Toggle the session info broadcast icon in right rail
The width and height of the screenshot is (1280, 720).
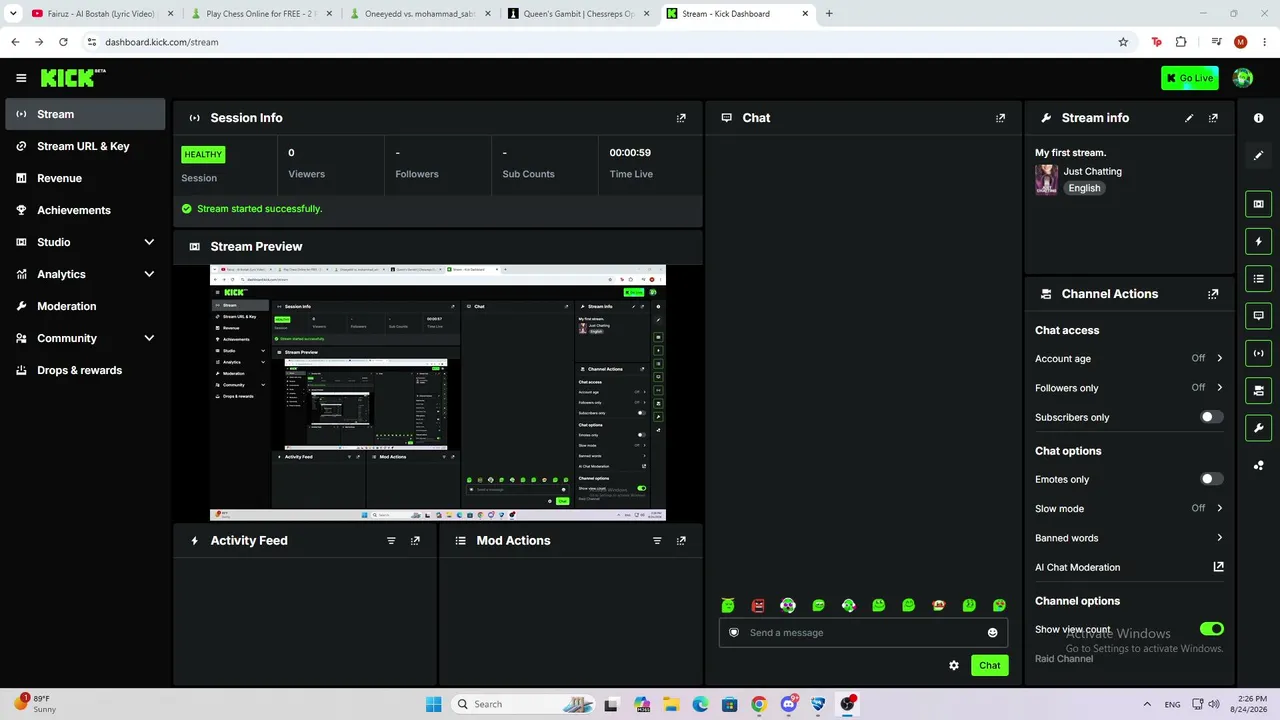pos(1259,353)
